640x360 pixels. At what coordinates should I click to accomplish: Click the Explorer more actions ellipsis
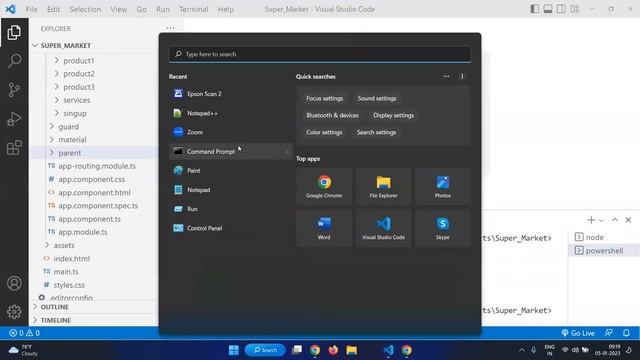pos(170,29)
